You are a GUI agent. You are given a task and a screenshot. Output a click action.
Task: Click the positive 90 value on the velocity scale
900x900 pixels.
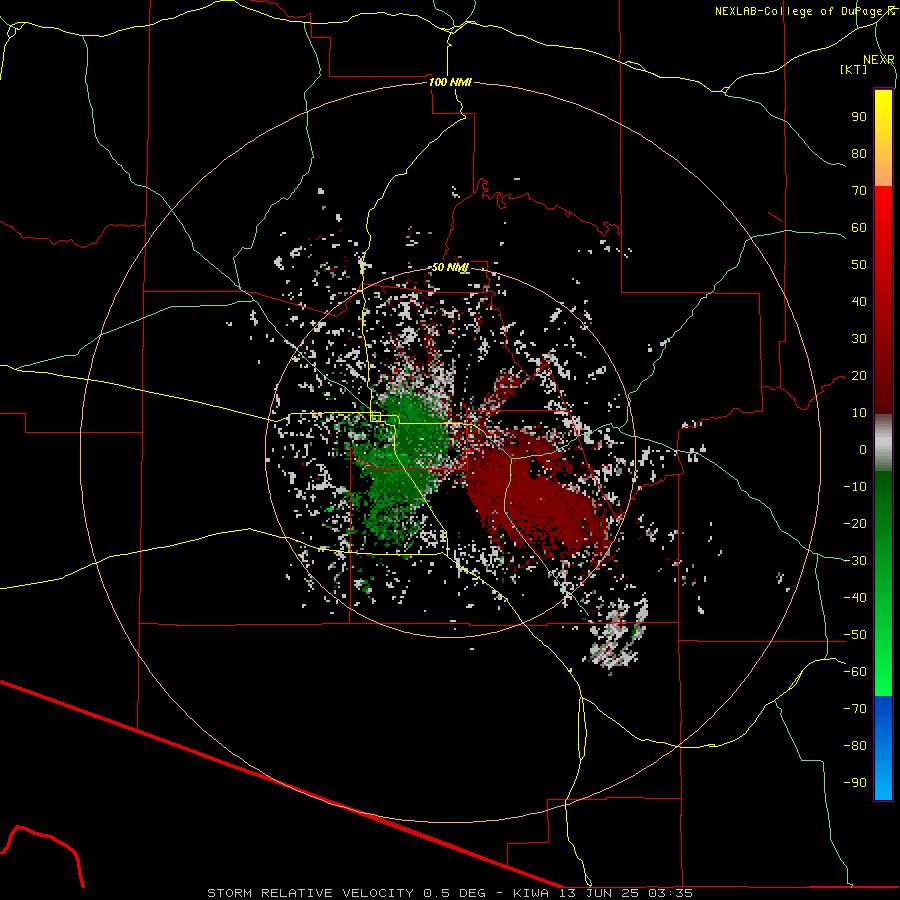click(x=859, y=117)
